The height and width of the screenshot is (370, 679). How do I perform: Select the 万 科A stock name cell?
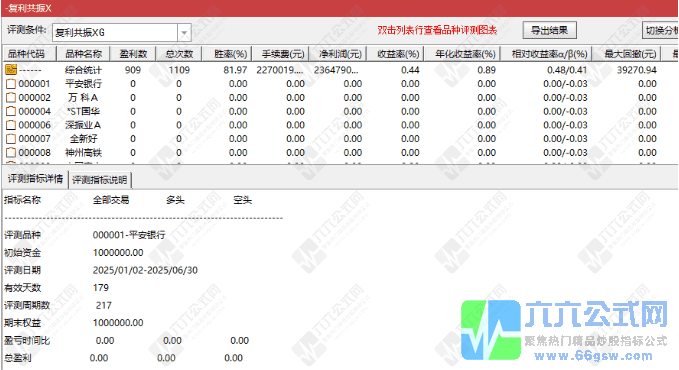[x=83, y=97]
